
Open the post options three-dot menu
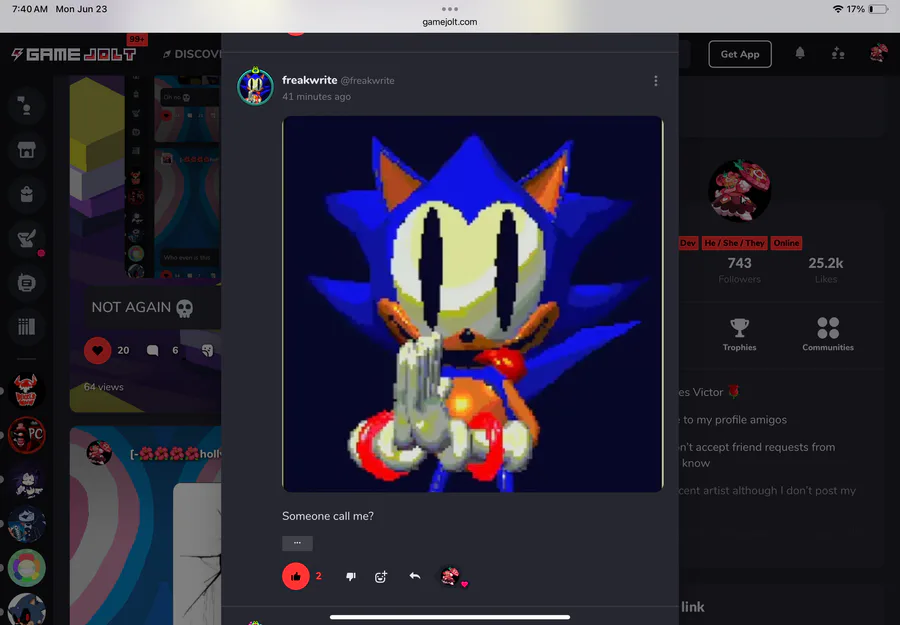[x=655, y=81]
